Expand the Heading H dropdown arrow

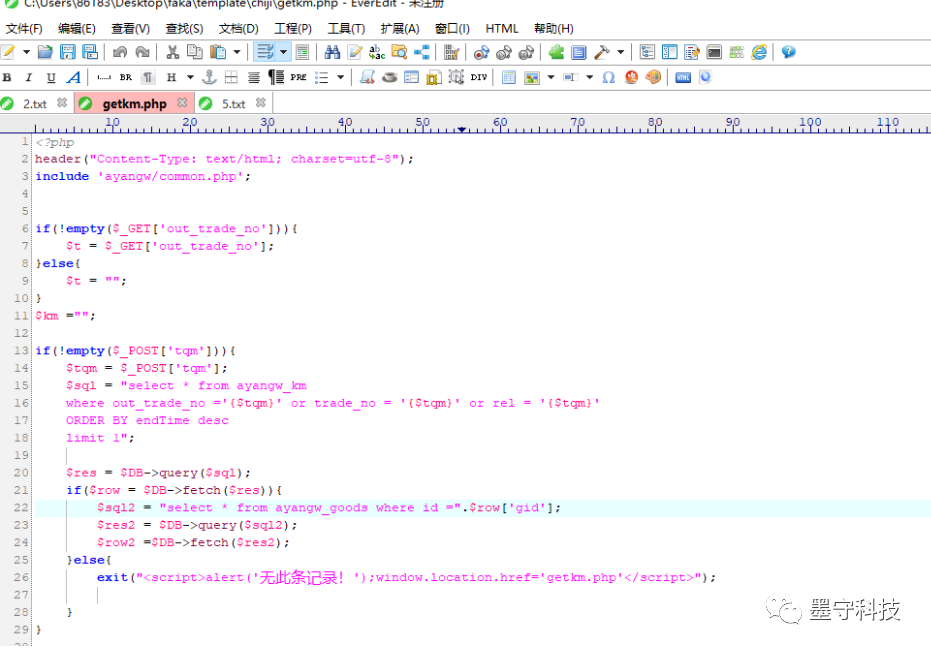click(191, 77)
